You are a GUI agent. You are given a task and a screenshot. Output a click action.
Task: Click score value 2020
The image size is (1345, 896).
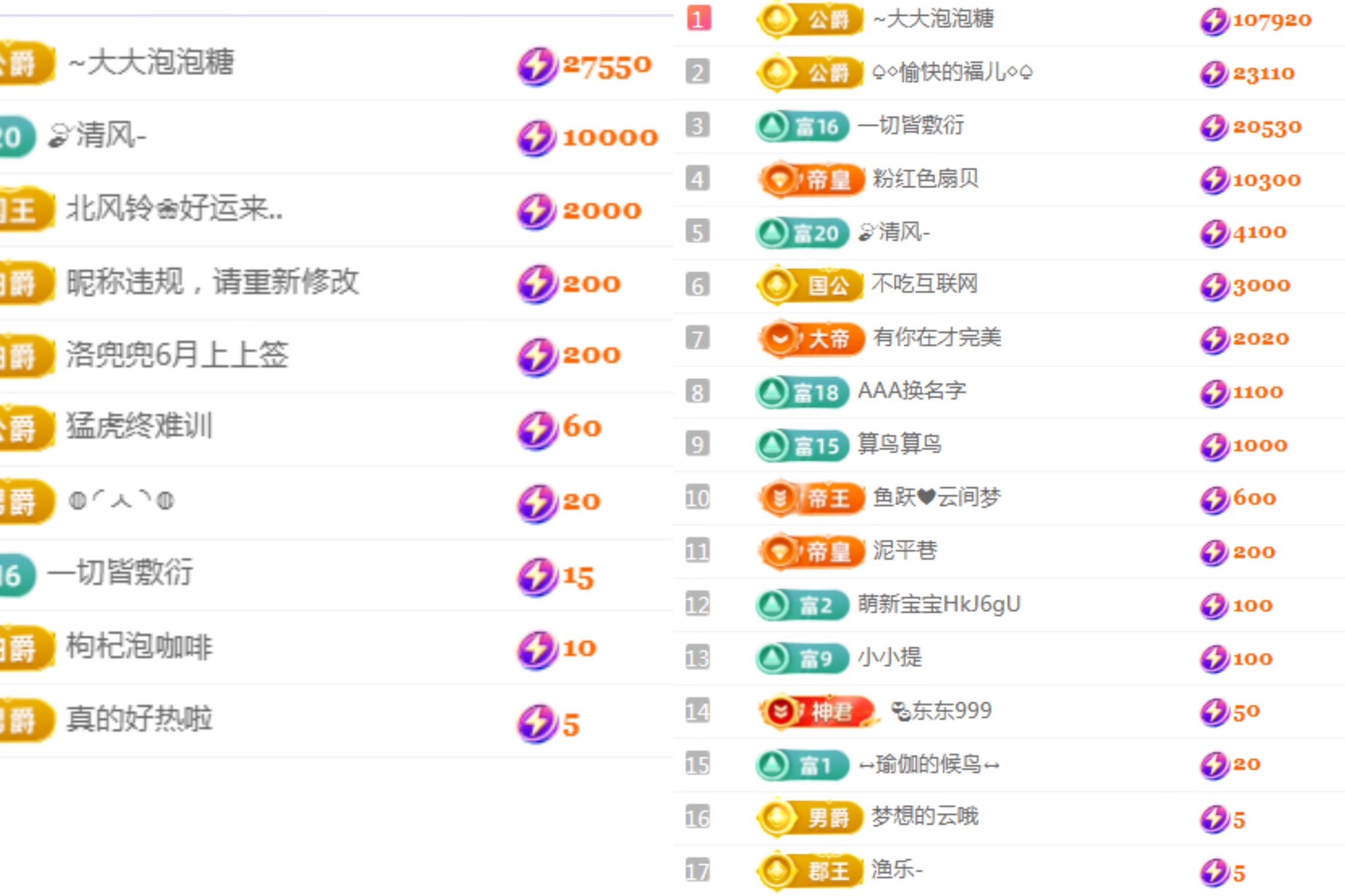(1261, 338)
